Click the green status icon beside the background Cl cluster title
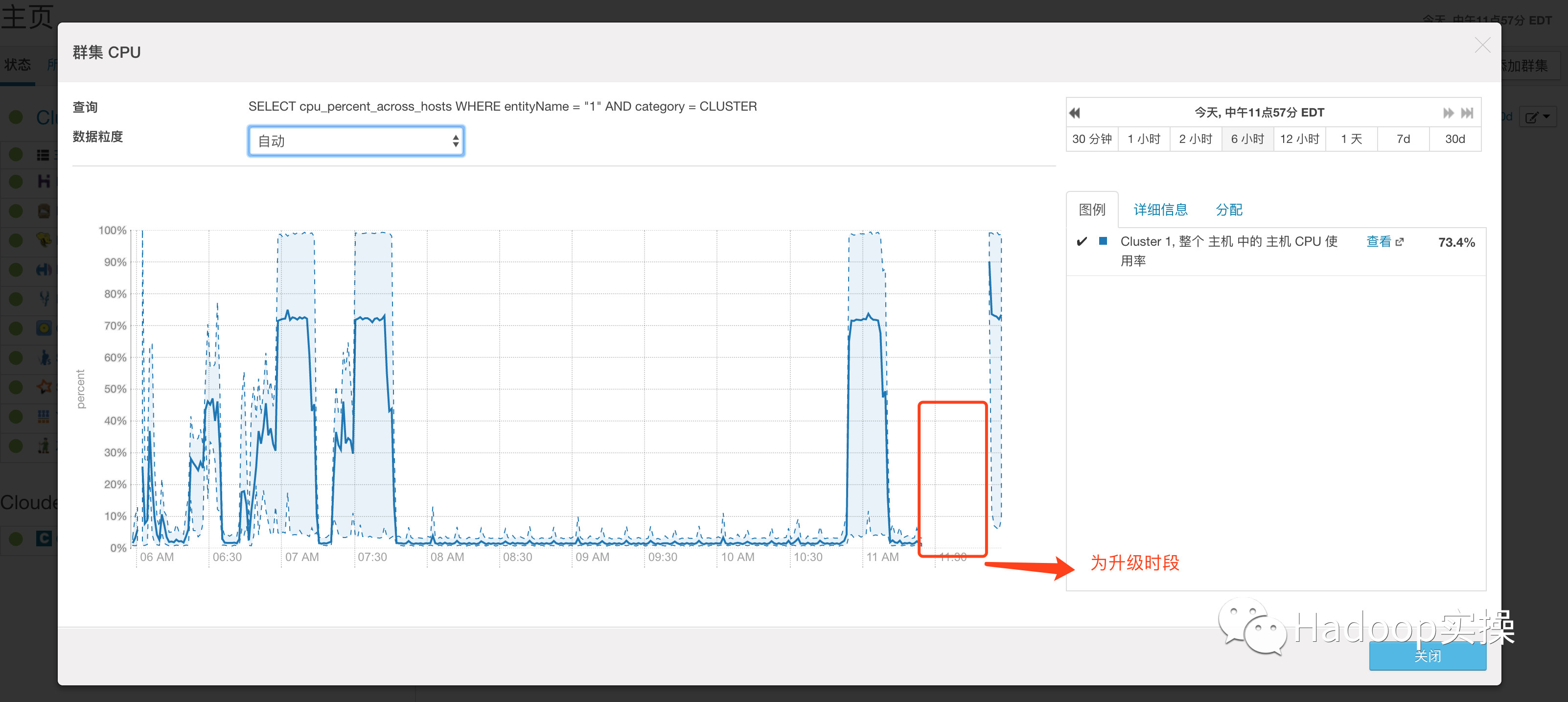Image resolution: width=1568 pixels, height=702 pixels. [16, 117]
